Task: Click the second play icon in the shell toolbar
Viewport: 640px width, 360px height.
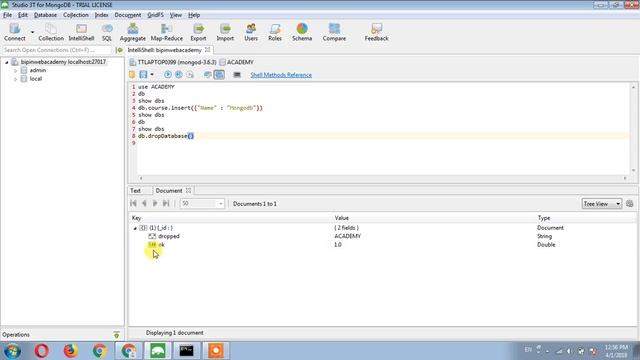Action: click(x=179, y=75)
